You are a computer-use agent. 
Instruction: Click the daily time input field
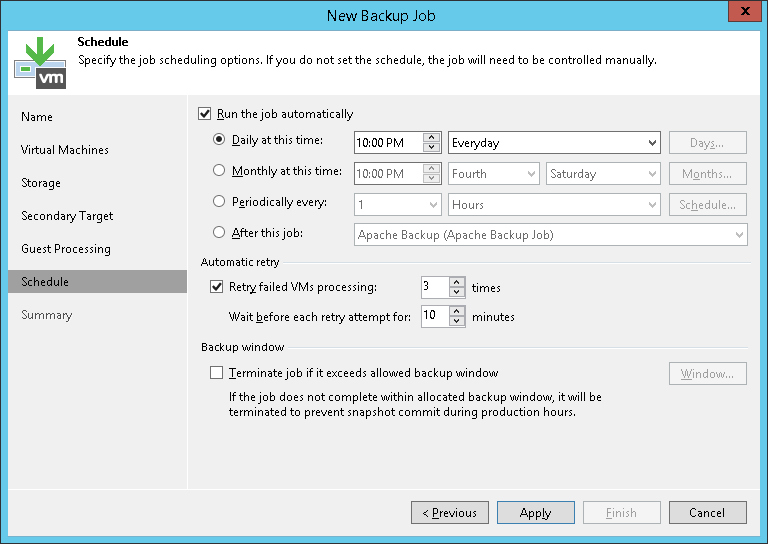(388, 143)
